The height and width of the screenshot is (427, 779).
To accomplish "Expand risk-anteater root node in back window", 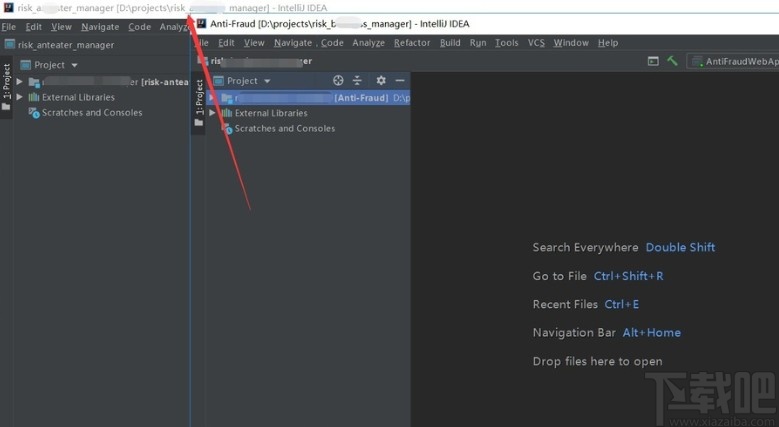I will (x=19, y=82).
